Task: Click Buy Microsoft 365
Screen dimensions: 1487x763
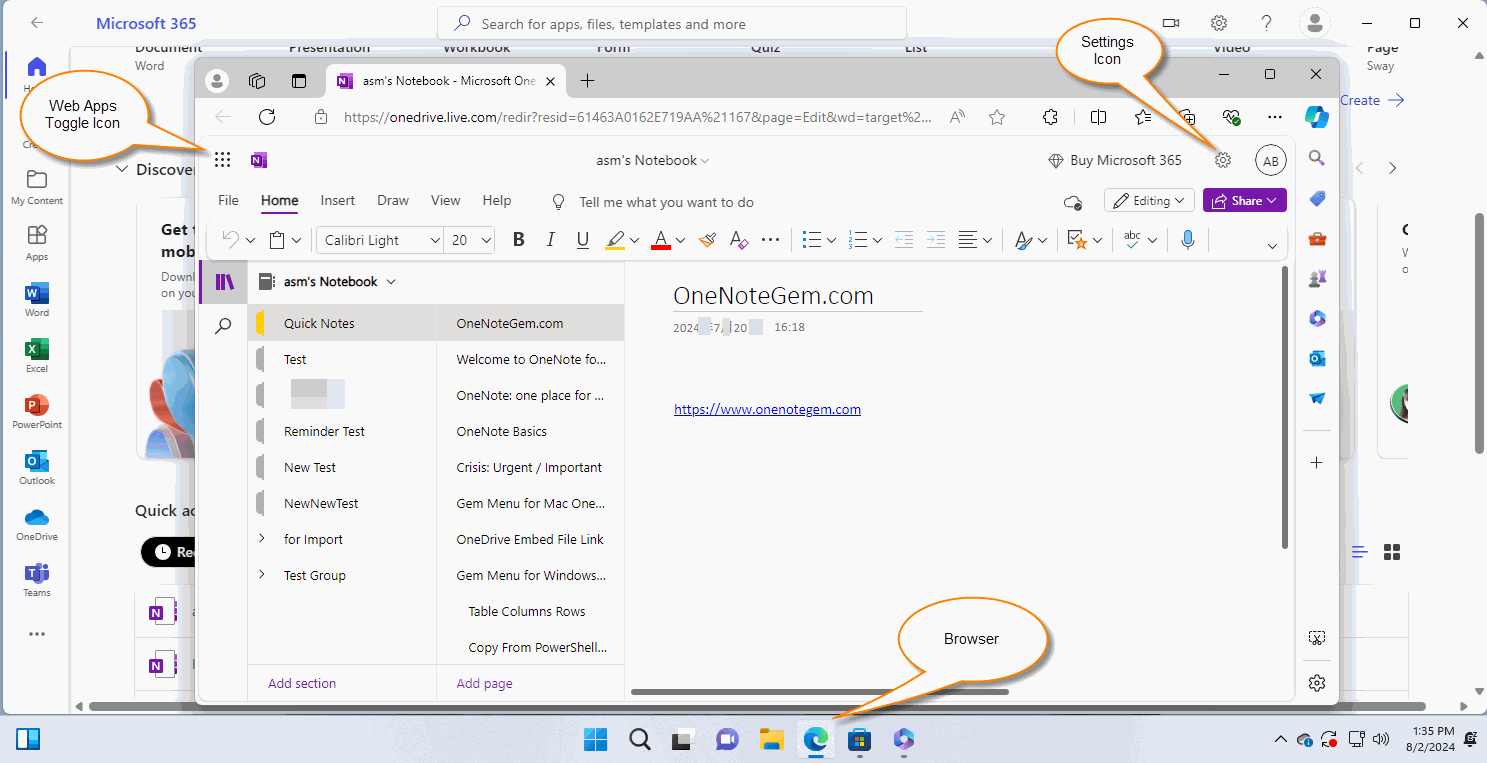Action: pos(1114,160)
